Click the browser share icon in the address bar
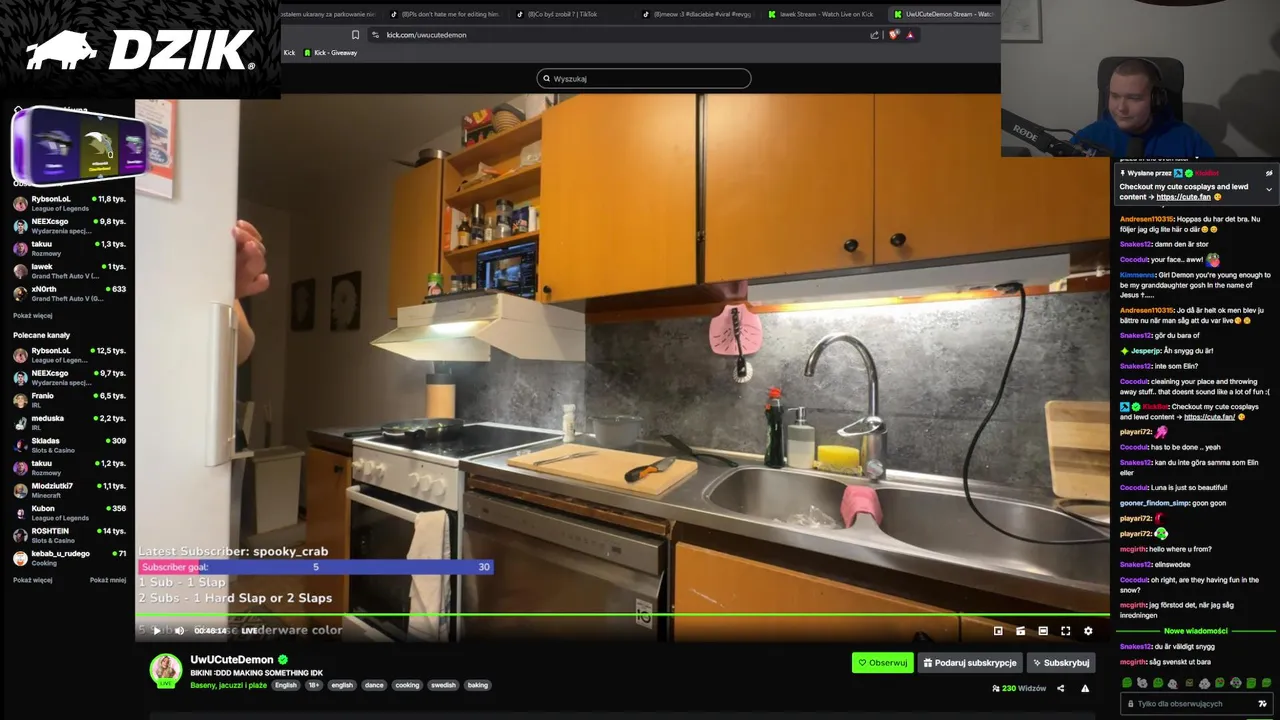1280x720 pixels. click(x=875, y=35)
